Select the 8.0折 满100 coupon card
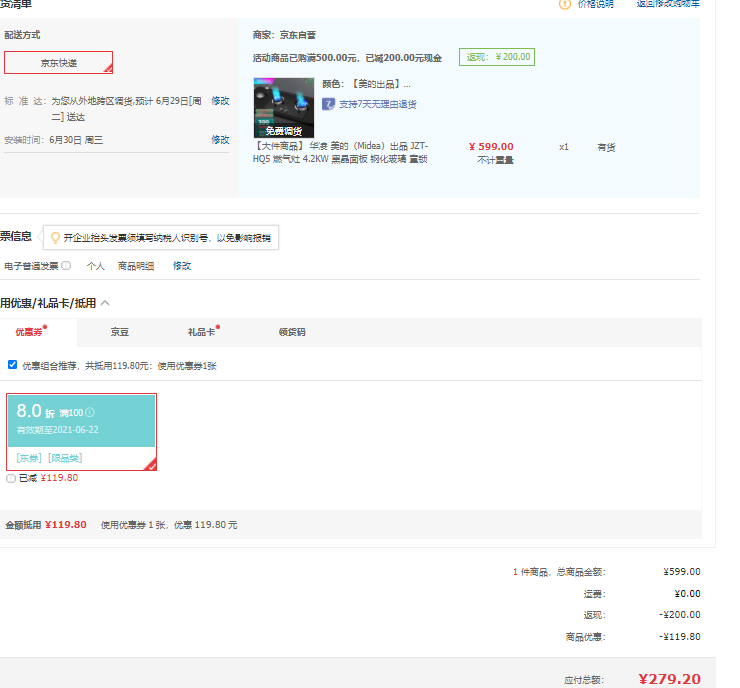This screenshot has width=740, height=688. (x=82, y=432)
